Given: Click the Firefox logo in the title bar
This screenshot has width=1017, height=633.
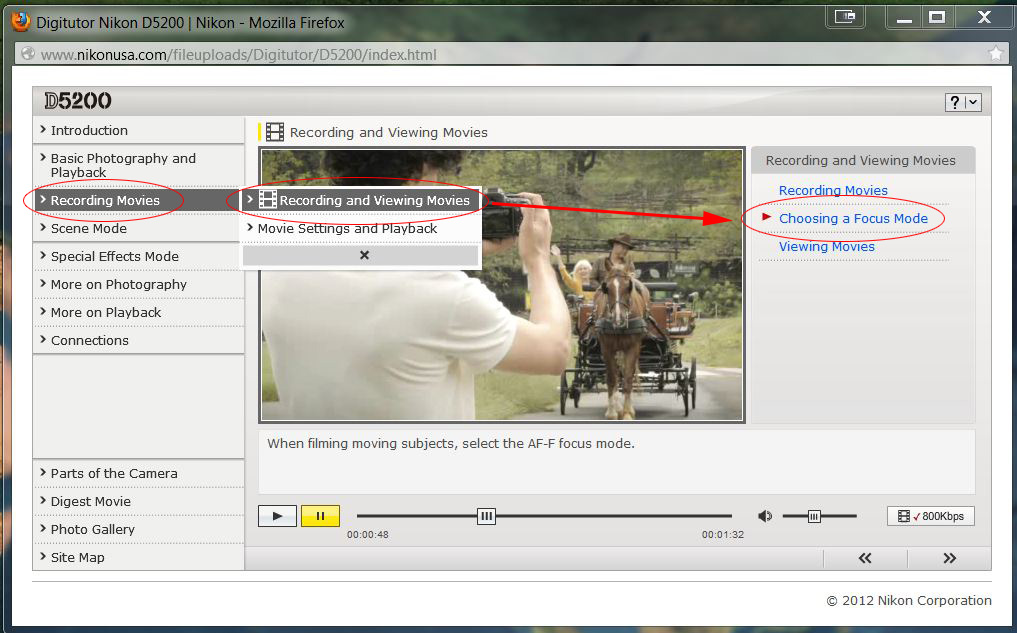Looking at the screenshot, I should pyautogui.click(x=21, y=22).
